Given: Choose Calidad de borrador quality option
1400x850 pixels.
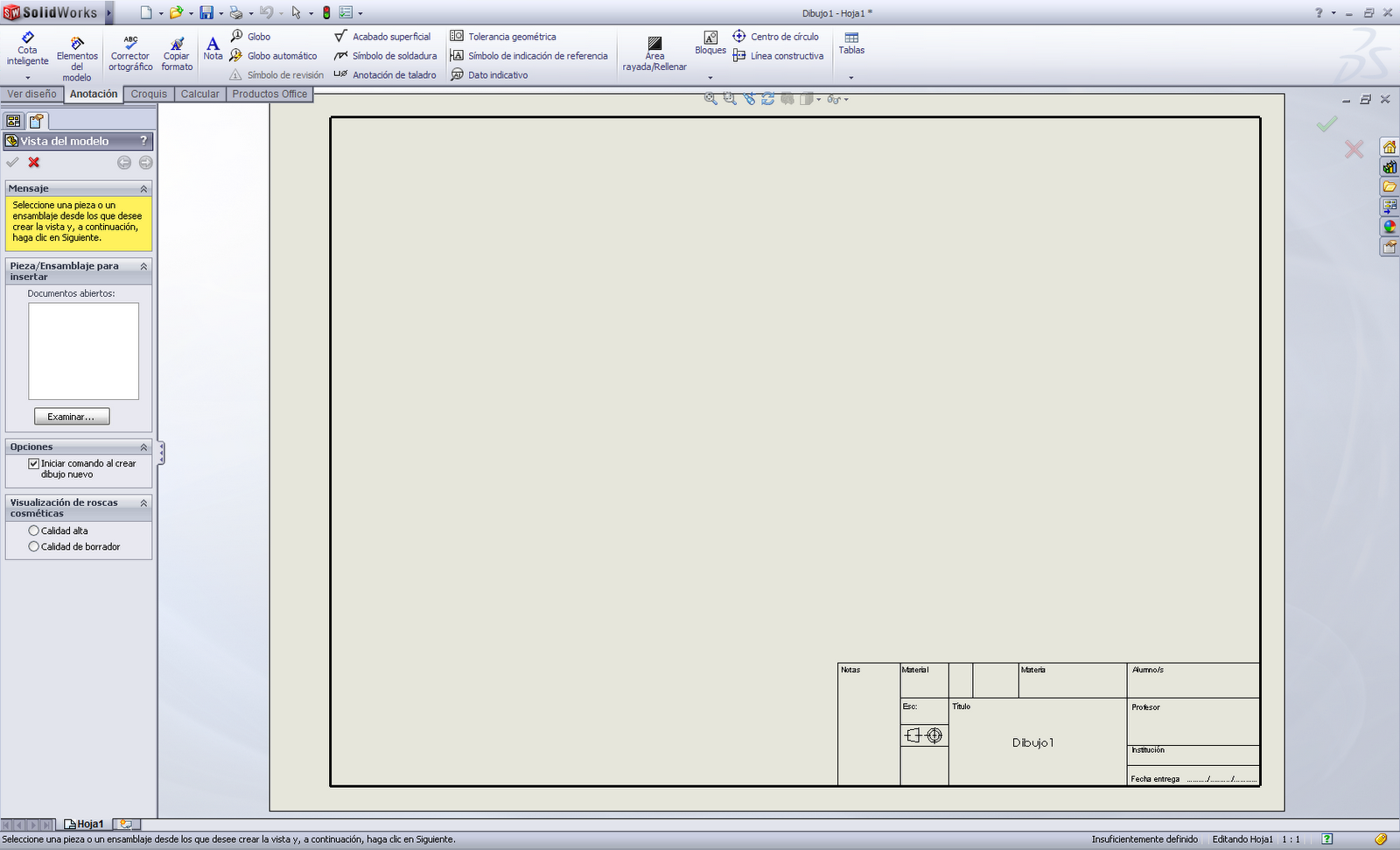Looking at the screenshot, I should (x=33, y=546).
